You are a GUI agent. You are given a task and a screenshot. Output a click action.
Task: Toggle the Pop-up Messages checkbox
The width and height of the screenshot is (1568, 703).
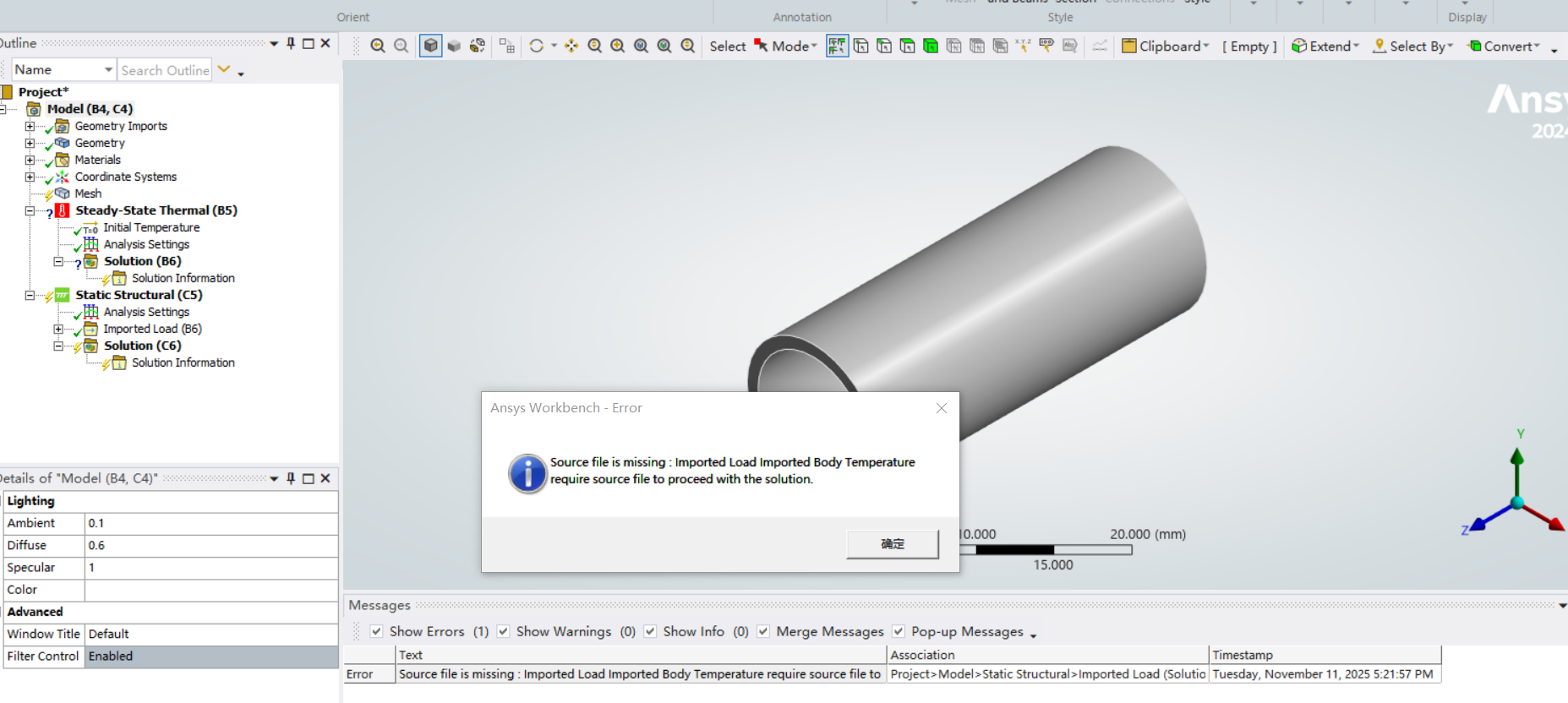click(x=899, y=631)
